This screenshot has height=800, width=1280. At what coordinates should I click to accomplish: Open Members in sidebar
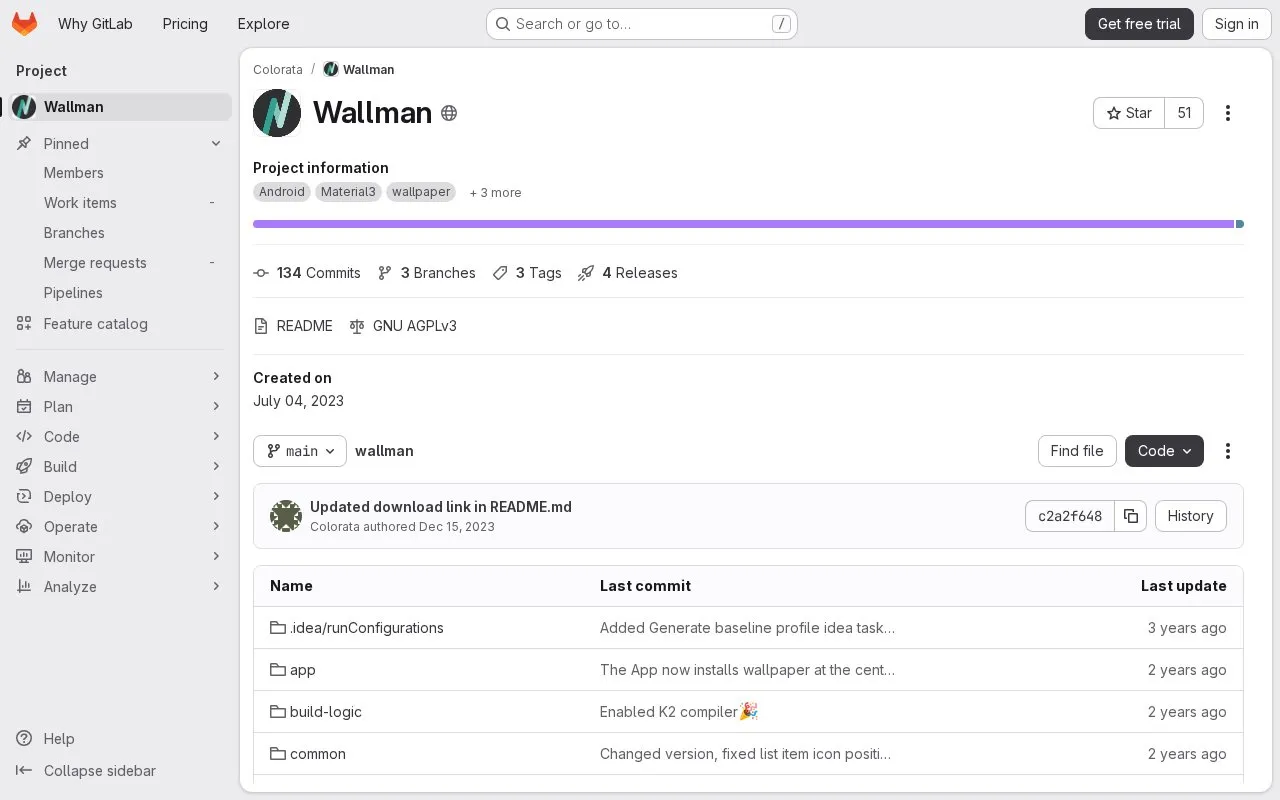point(120,173)
